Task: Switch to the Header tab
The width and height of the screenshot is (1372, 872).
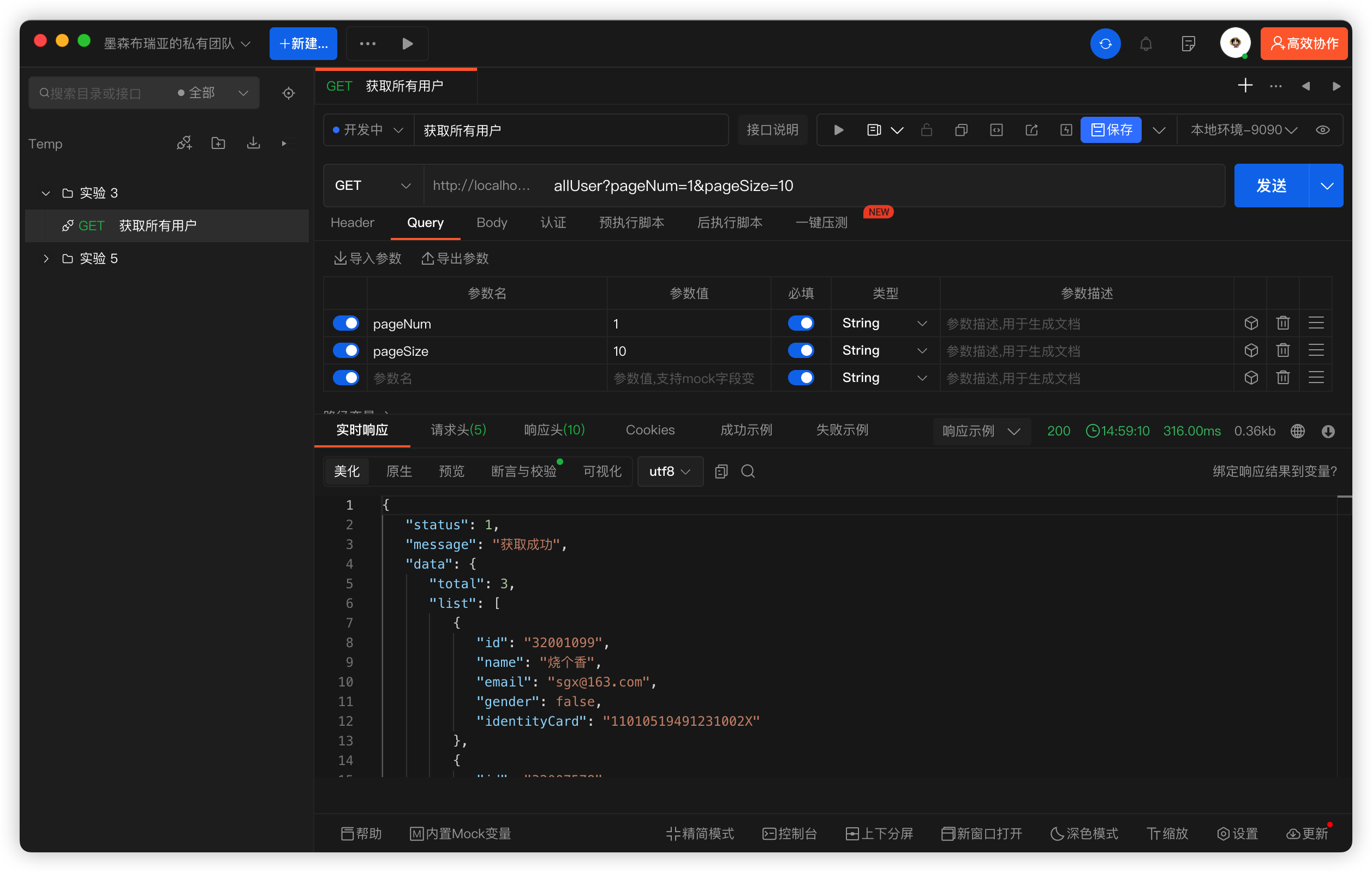Action: click(351, 223)
